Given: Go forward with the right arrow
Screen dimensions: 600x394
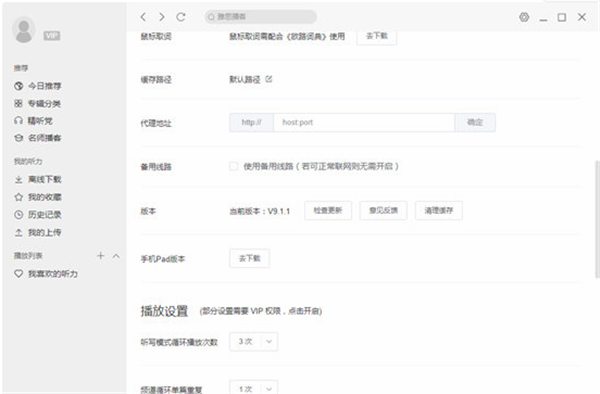Looking at the screenshot, I should tap(162, 17).
